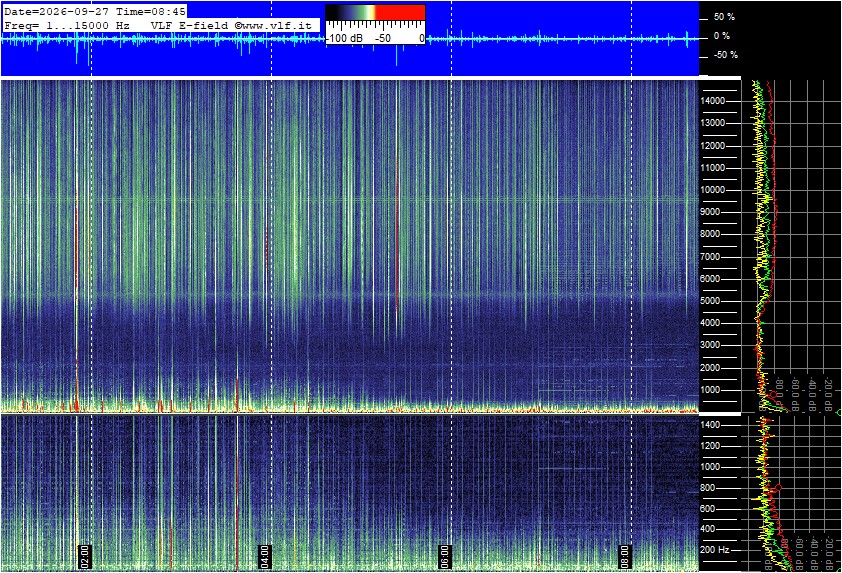Click the 50 % amplitude scale label
The image size is (842, 573).
click(x=724, y=17)
